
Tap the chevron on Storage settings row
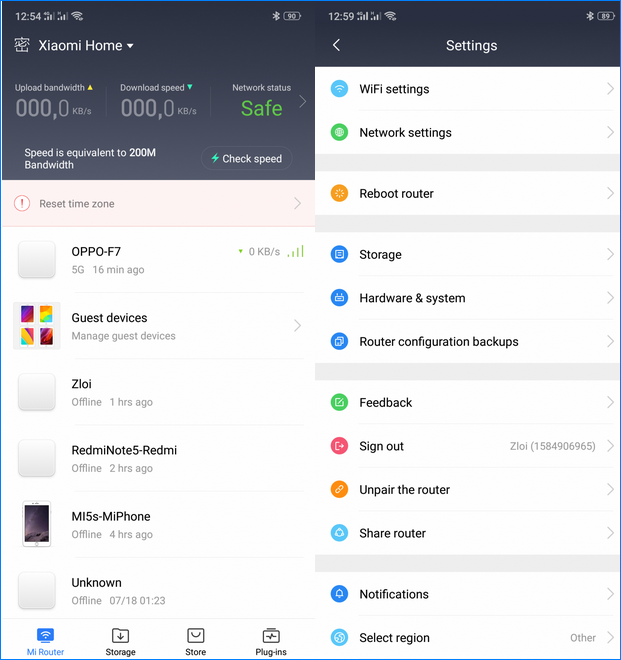(x=610, y=254)
